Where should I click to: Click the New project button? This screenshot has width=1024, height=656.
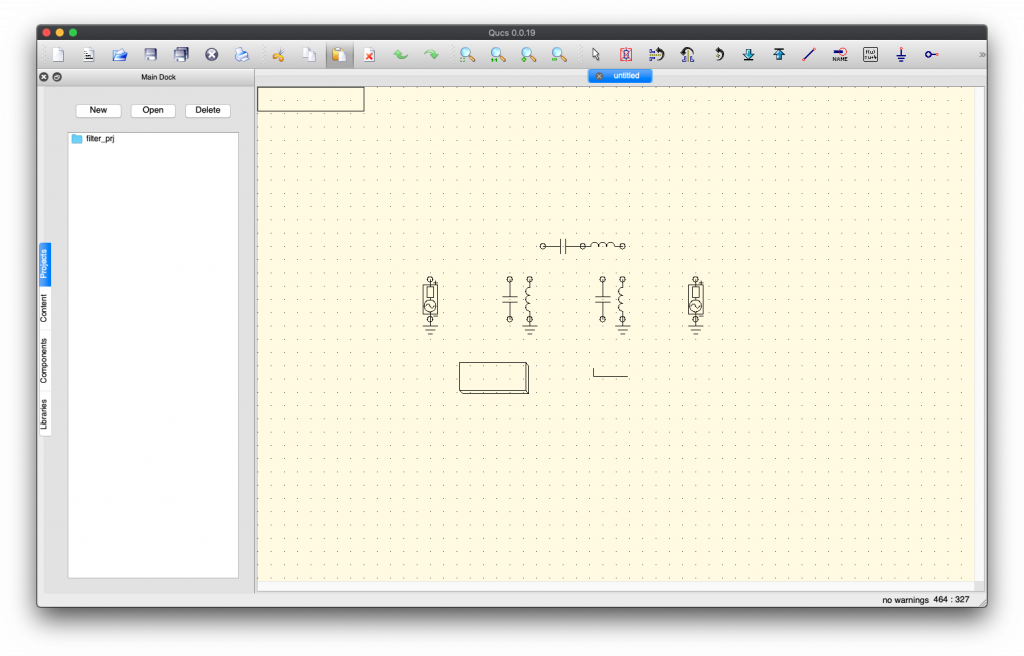(x=99, y=110)
